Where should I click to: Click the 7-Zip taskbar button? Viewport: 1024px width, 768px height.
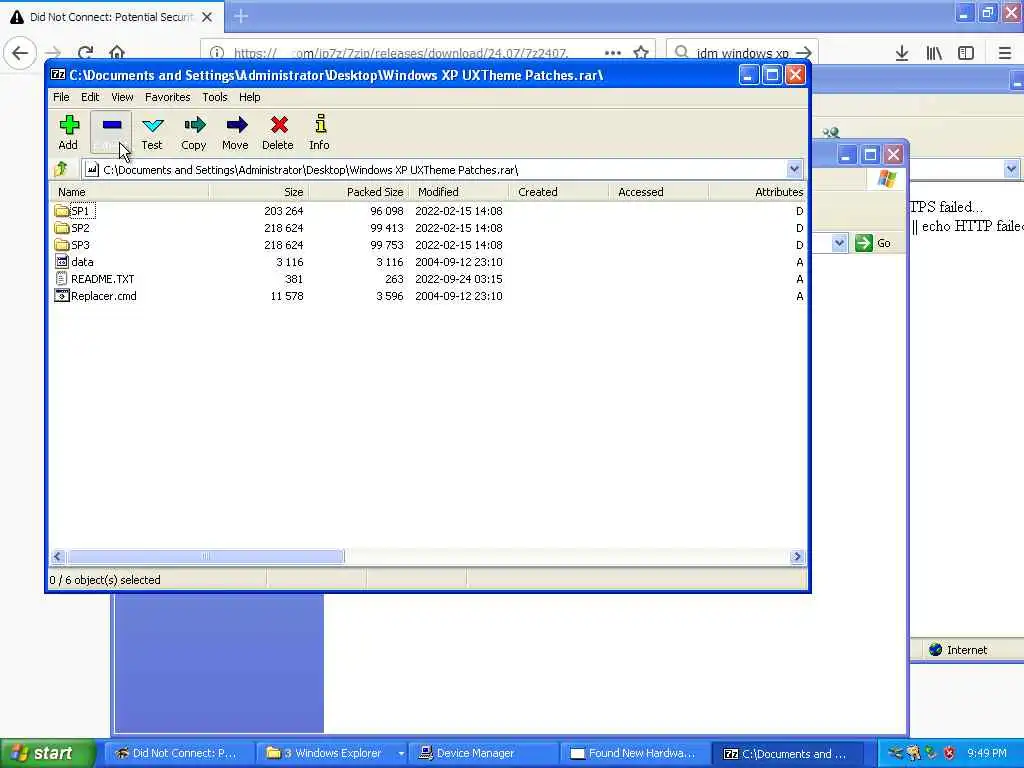(x=787, y=753)
